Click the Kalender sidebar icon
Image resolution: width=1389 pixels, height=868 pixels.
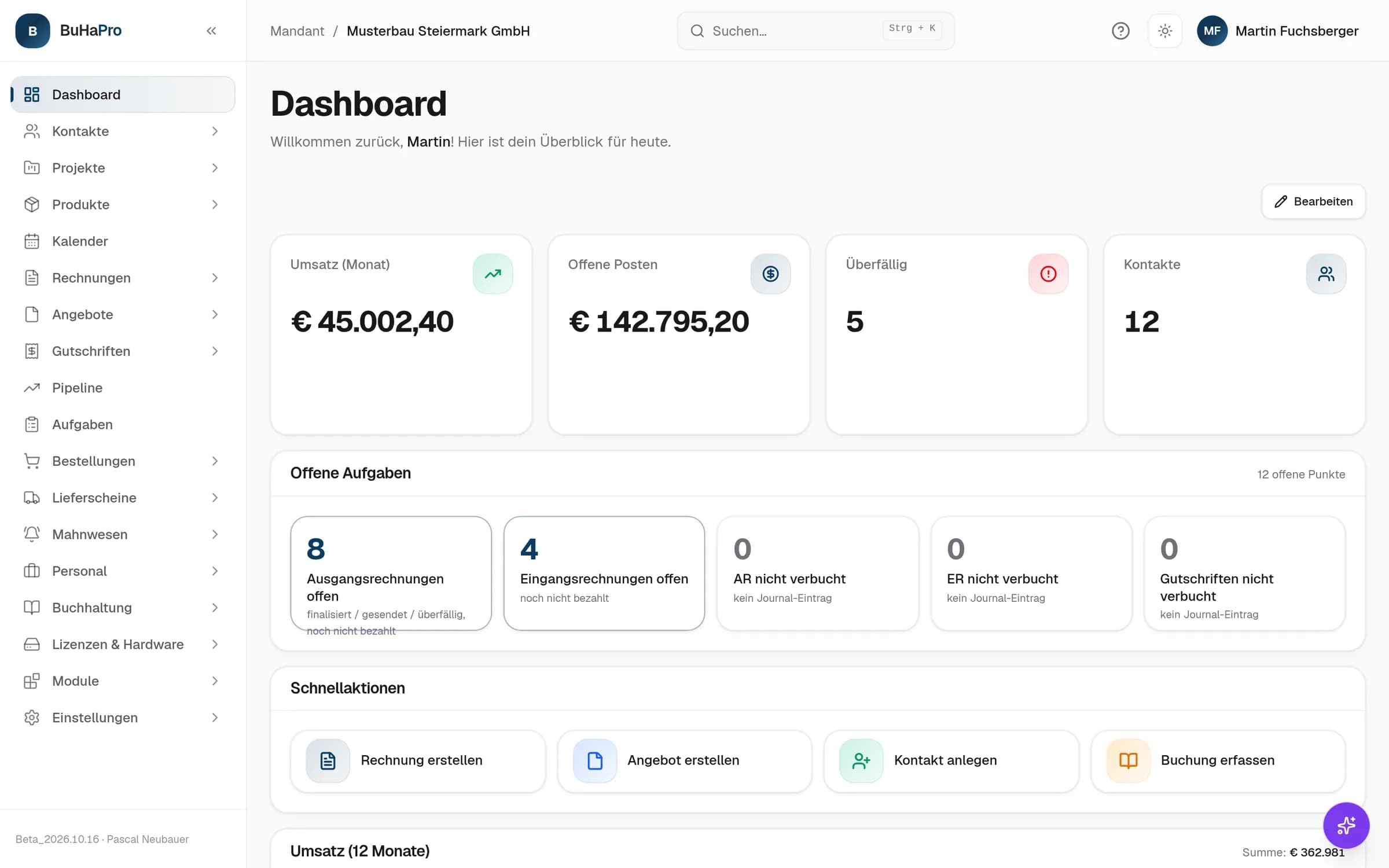click(x=32, y=241)
